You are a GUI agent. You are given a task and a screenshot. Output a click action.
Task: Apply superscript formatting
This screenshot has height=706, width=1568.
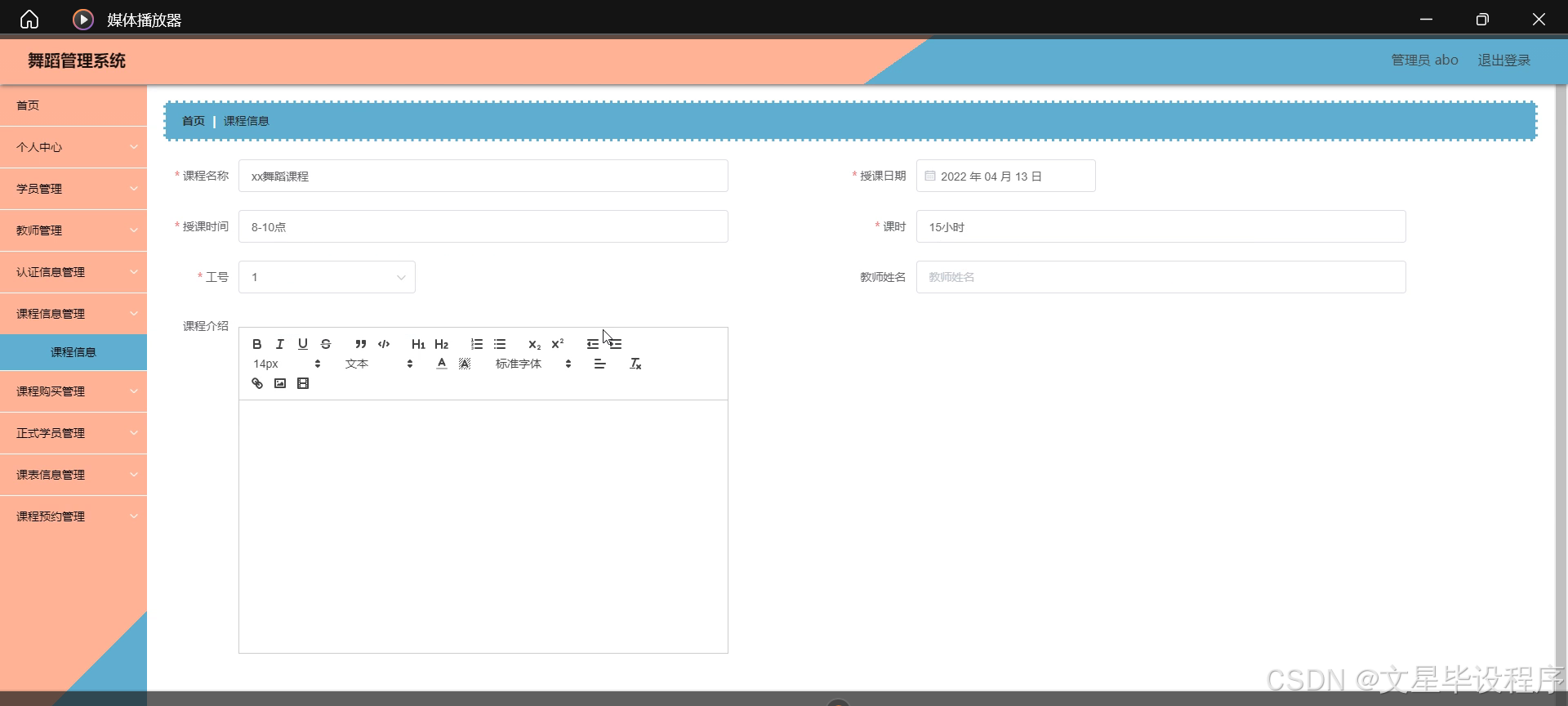coord(558,344)
